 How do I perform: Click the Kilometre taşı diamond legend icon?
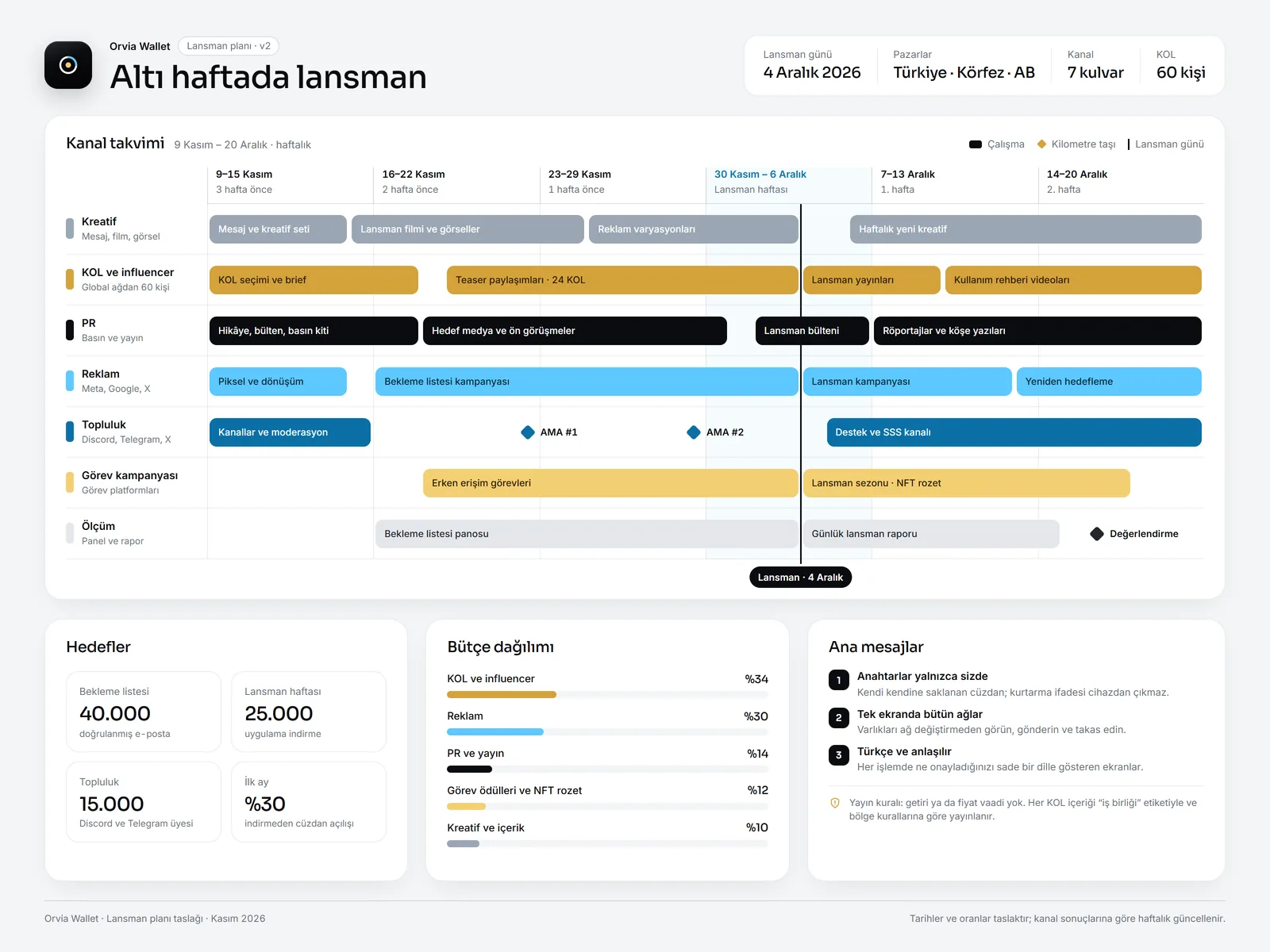[1041, 144]
